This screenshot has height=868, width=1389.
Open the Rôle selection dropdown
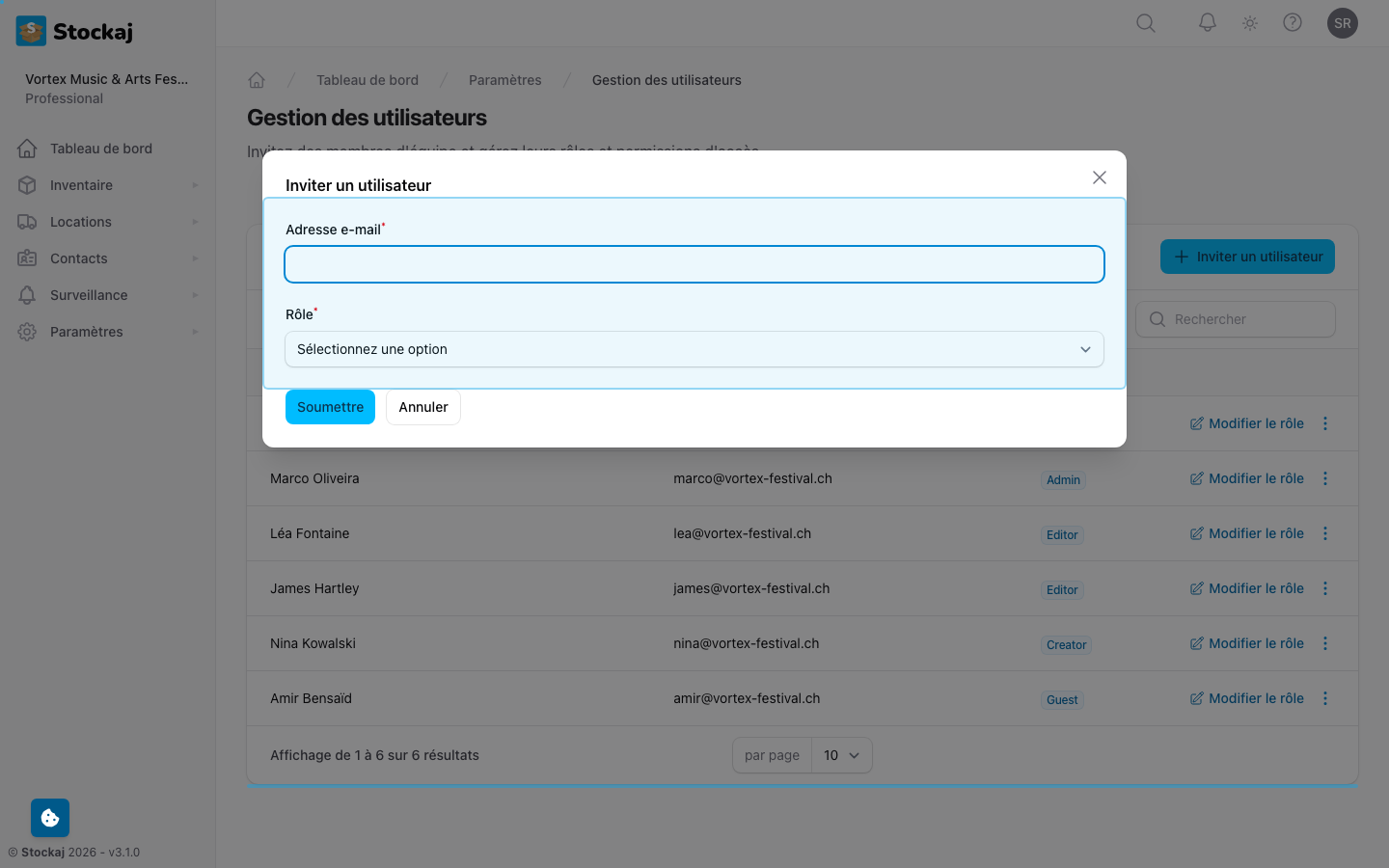[694, 349]
